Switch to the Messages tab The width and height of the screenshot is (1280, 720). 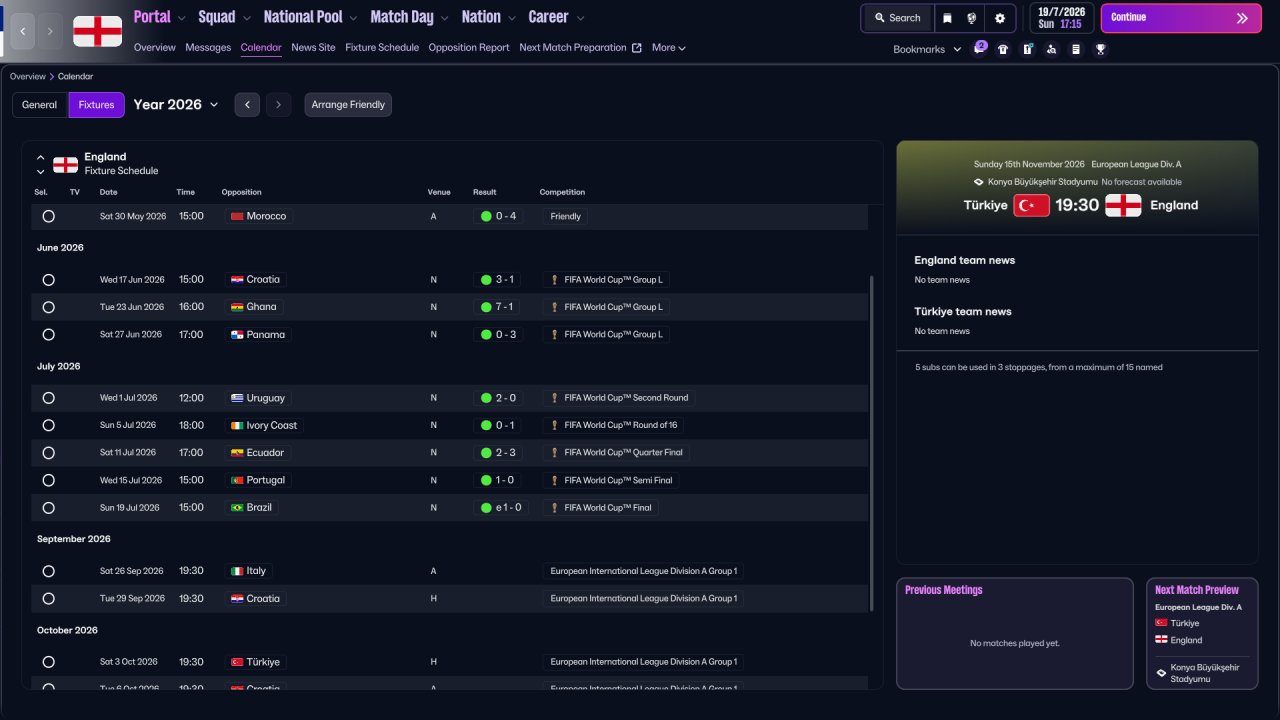coord(208,48)
